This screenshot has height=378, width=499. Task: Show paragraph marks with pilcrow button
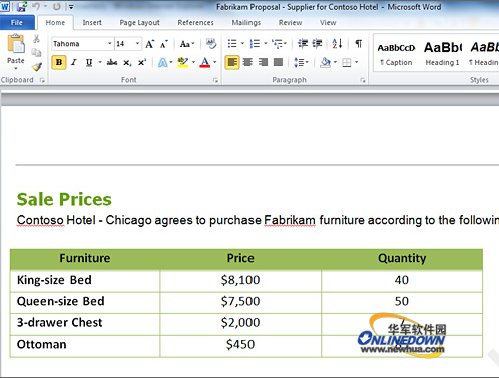(x=358, y=44)
